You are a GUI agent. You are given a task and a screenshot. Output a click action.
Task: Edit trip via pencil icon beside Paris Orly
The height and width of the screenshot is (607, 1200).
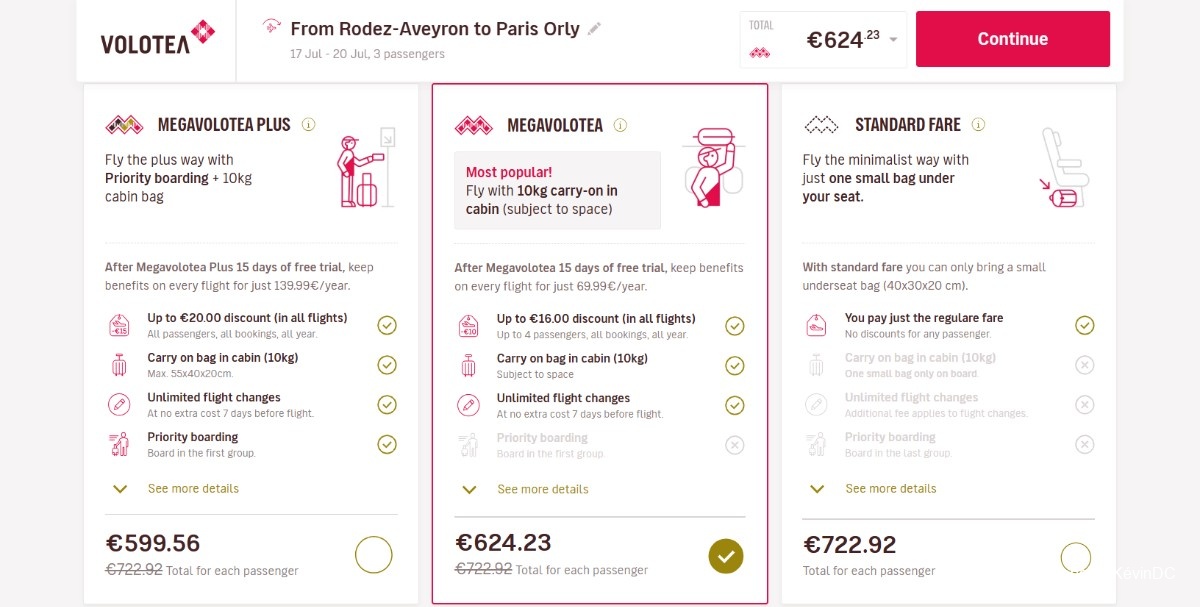595,29
